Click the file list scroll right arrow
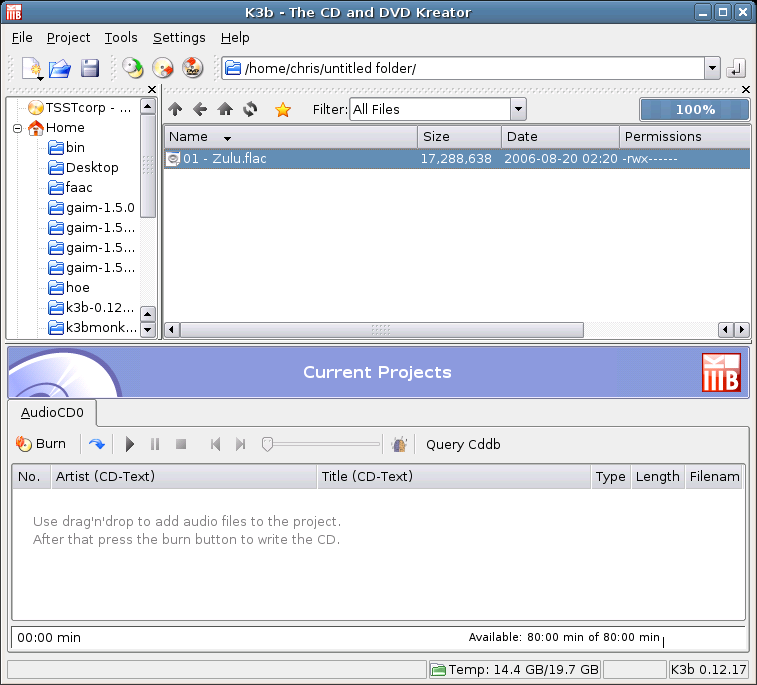757x685 pixels. (742, 330)
